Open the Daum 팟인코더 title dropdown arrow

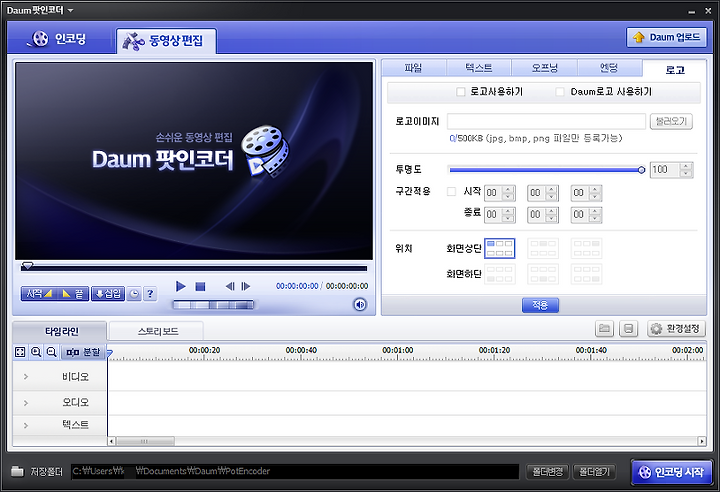(70, 10)
